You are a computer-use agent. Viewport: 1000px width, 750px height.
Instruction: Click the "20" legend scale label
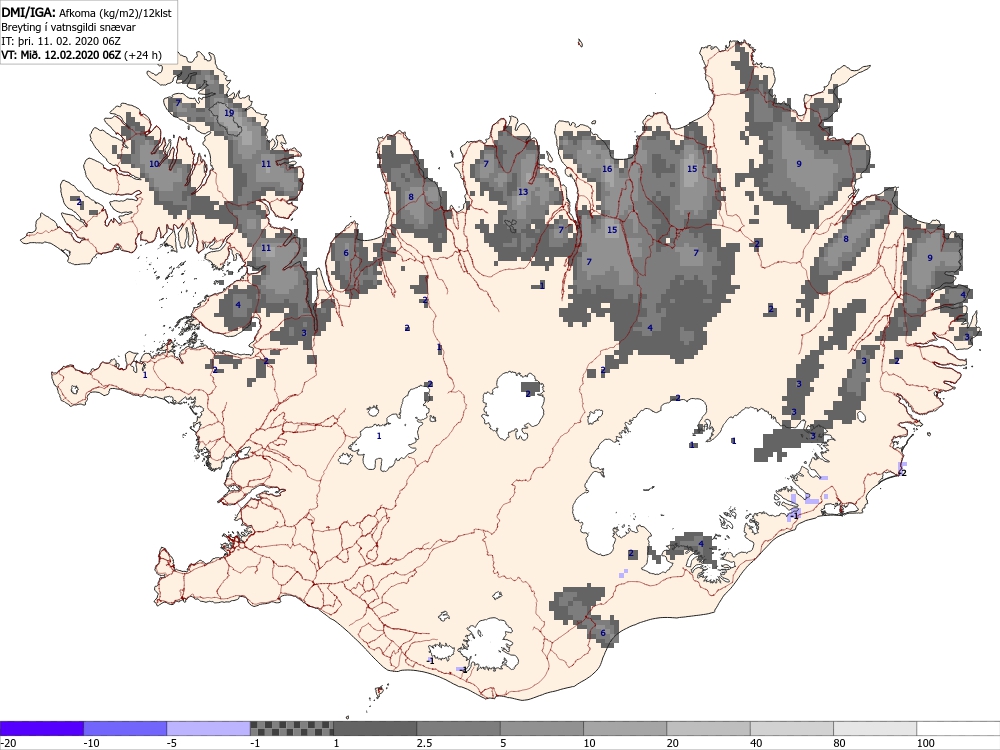[673, 744]
